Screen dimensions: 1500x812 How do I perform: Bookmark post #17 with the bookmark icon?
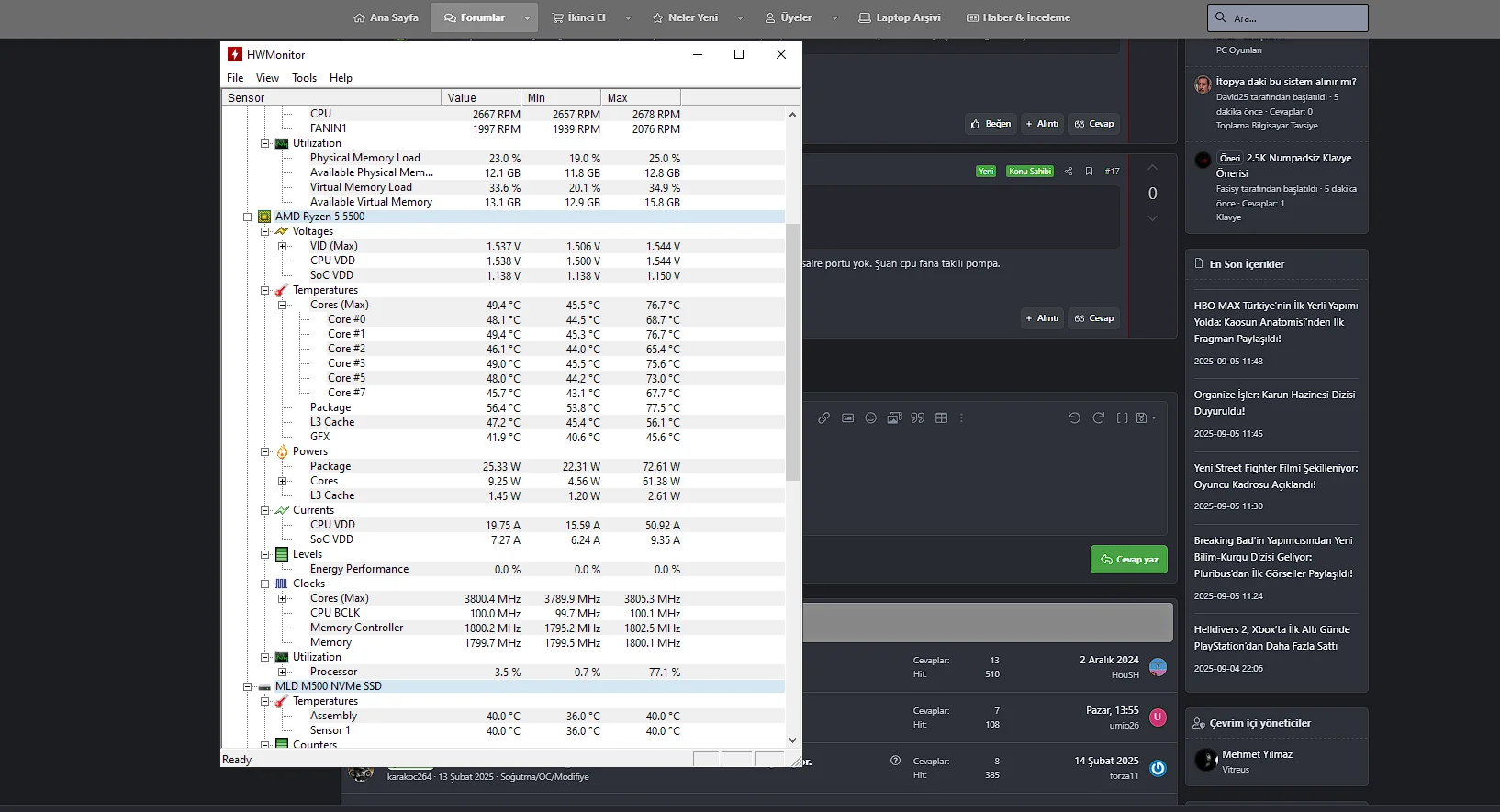point(1089,172)
